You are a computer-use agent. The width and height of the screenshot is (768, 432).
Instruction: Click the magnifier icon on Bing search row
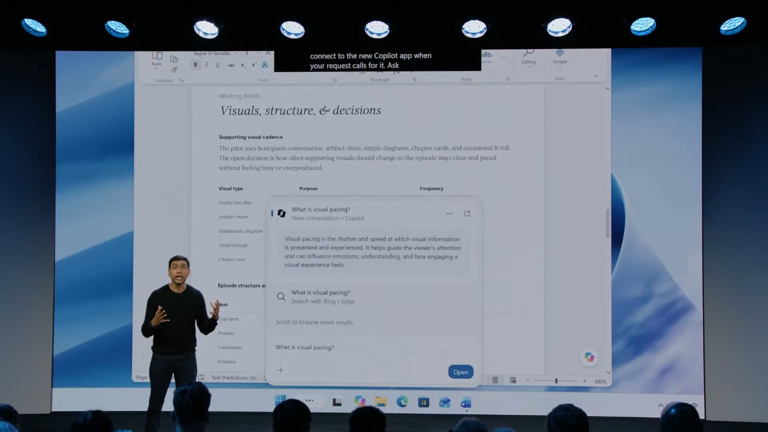(x=281, y=297)
